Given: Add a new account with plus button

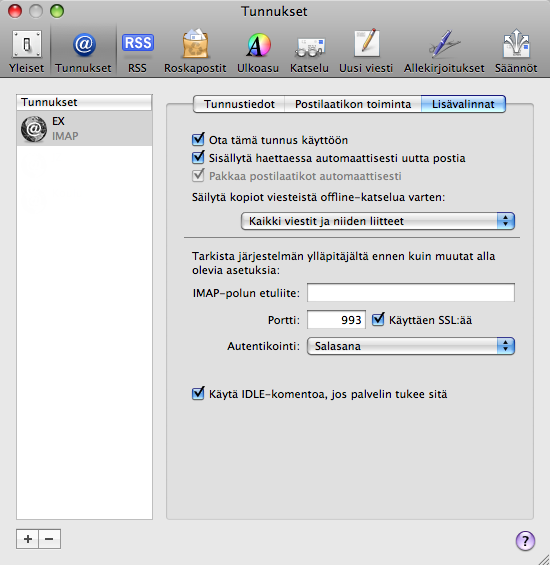Looking at the screenshot, I should pos(27,539).
